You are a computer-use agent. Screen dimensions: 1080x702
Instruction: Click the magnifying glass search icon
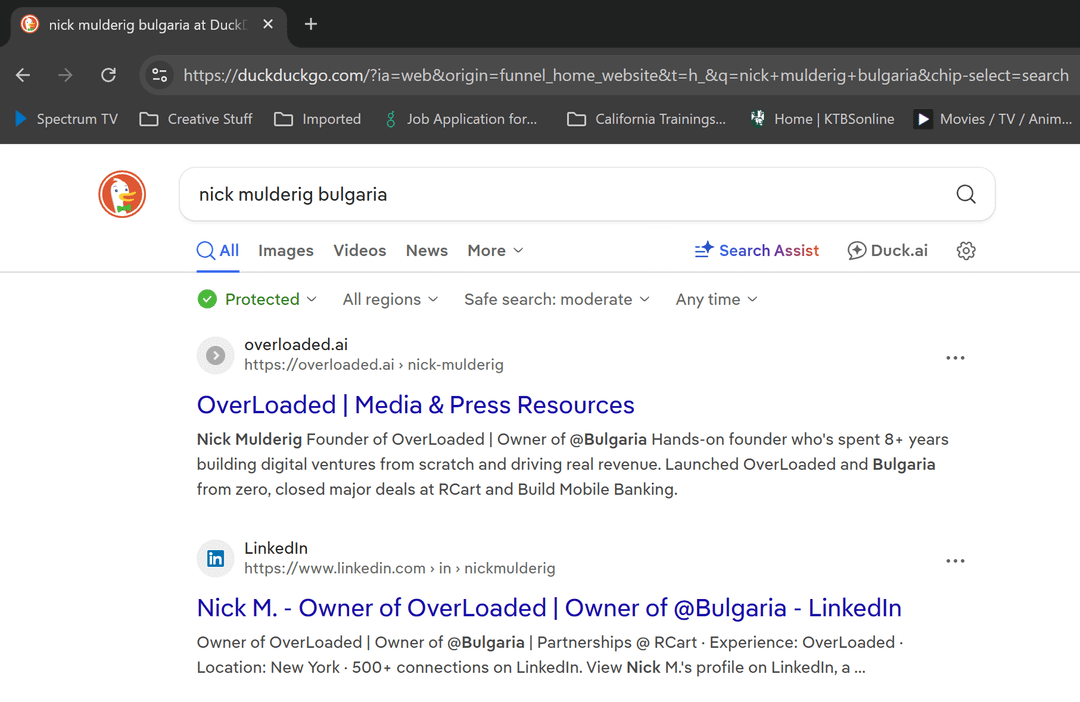965,194
